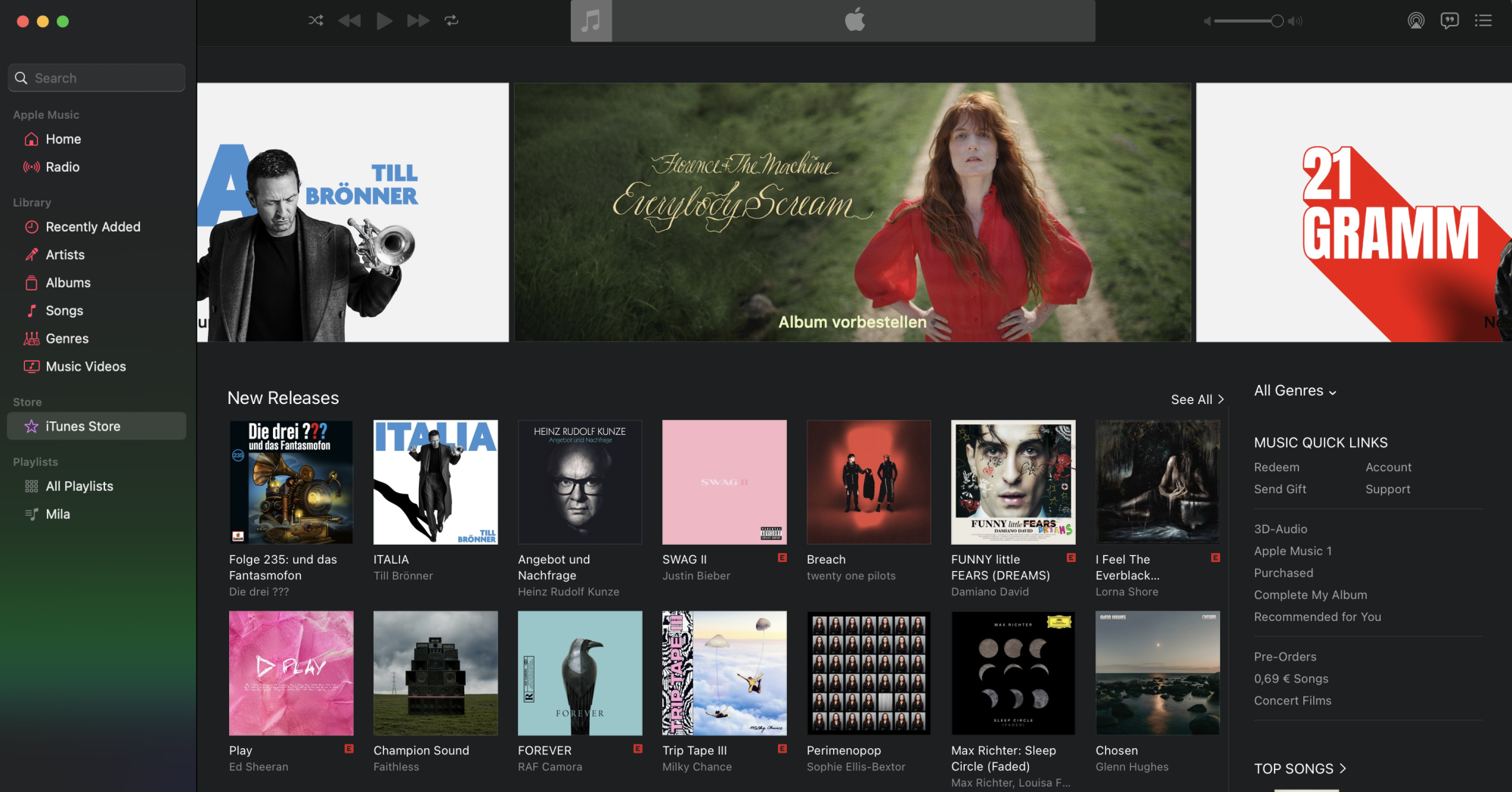The width and height of the screenshot is (1512, 792).
Task: Mute with the low-volume speaker icon
Action: [x=1207, y=21]
